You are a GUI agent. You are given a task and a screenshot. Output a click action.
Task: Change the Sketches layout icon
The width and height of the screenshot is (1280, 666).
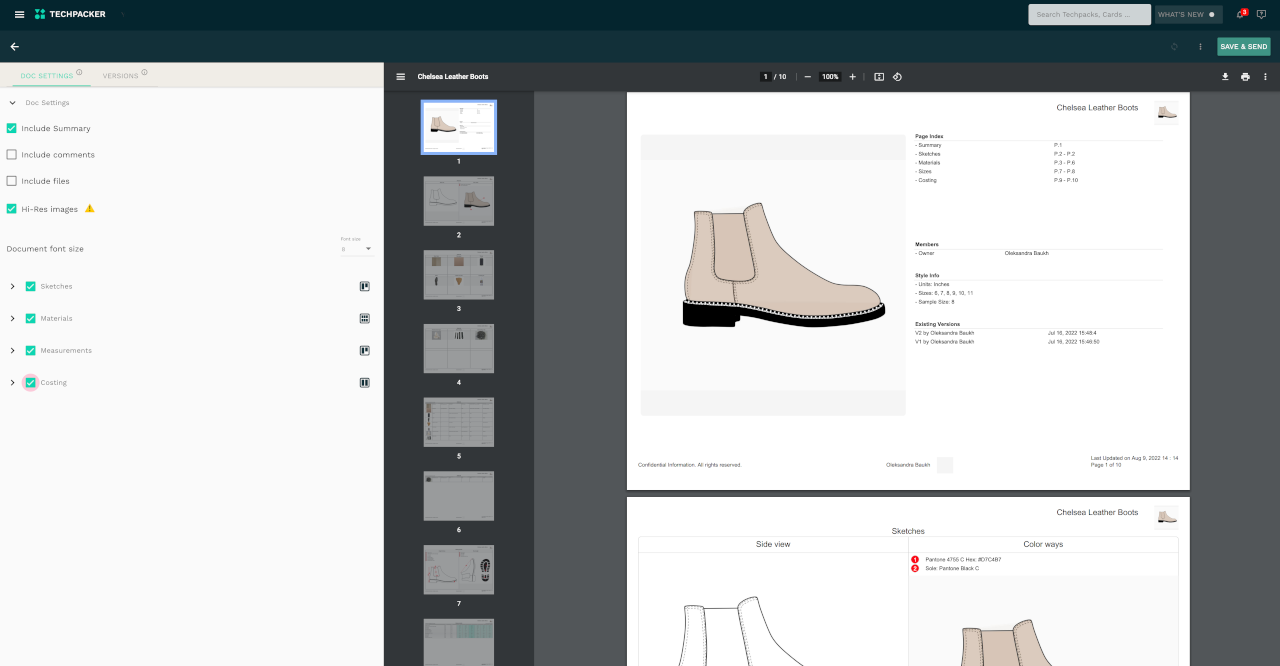click(x=365, y=286)
